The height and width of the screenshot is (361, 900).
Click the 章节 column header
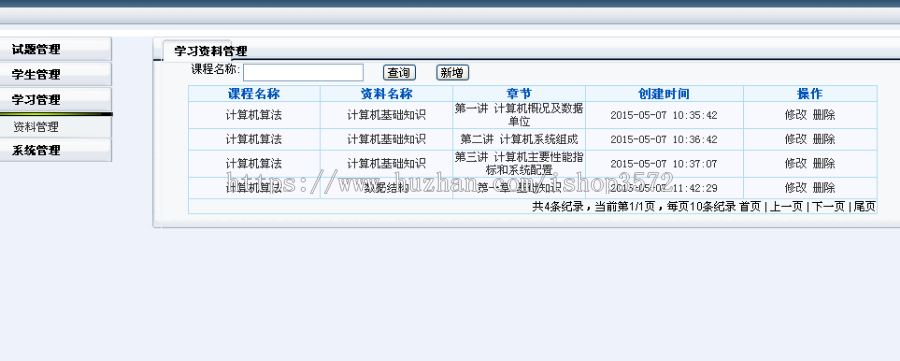519,94
